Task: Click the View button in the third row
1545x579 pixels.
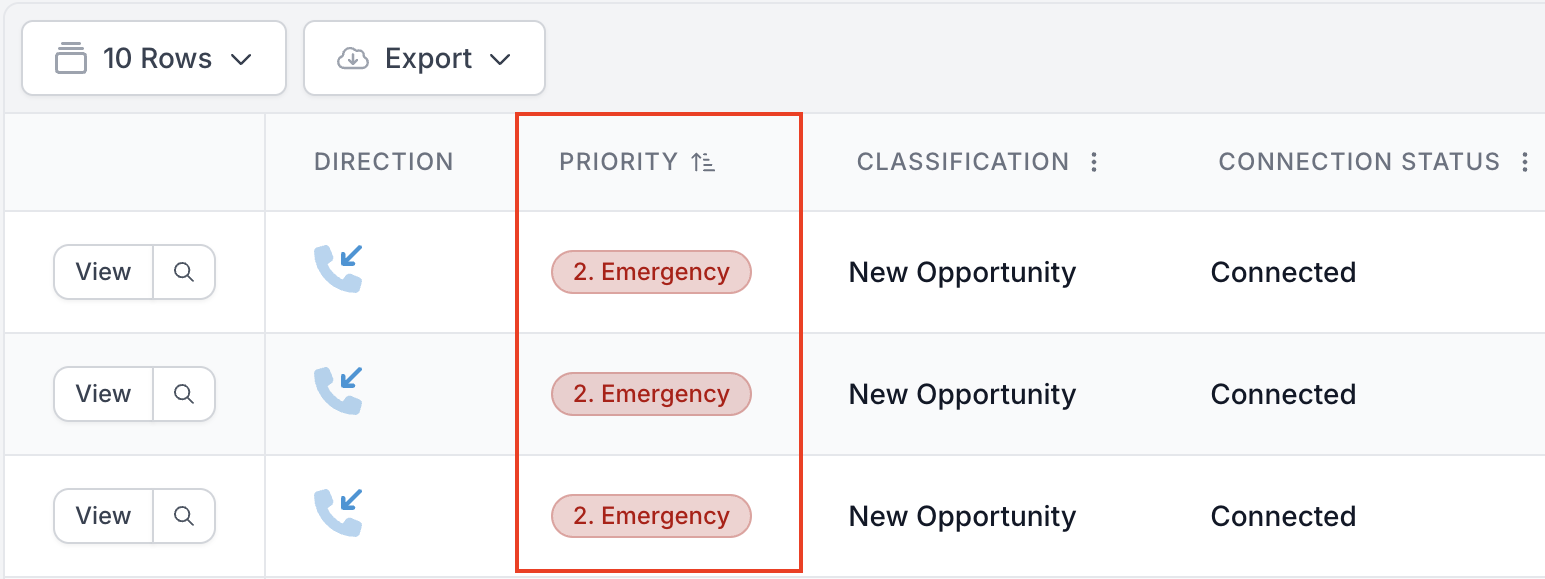Action: coord(104,516)
